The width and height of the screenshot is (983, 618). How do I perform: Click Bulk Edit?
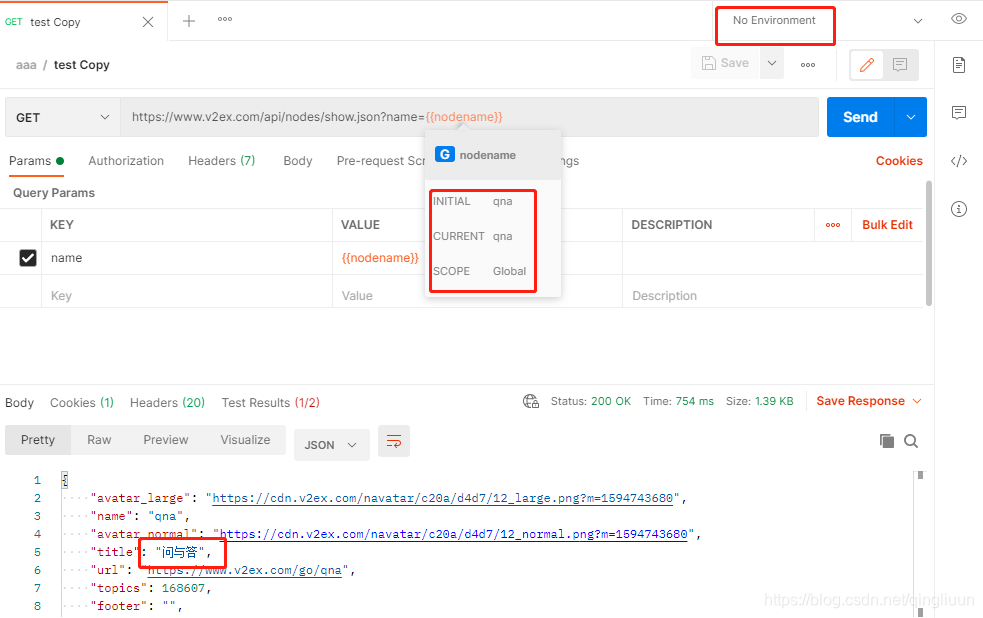point(887,225)
